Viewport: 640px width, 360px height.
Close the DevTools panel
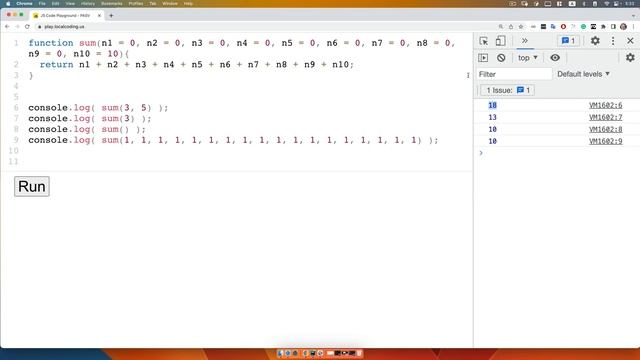630,41
